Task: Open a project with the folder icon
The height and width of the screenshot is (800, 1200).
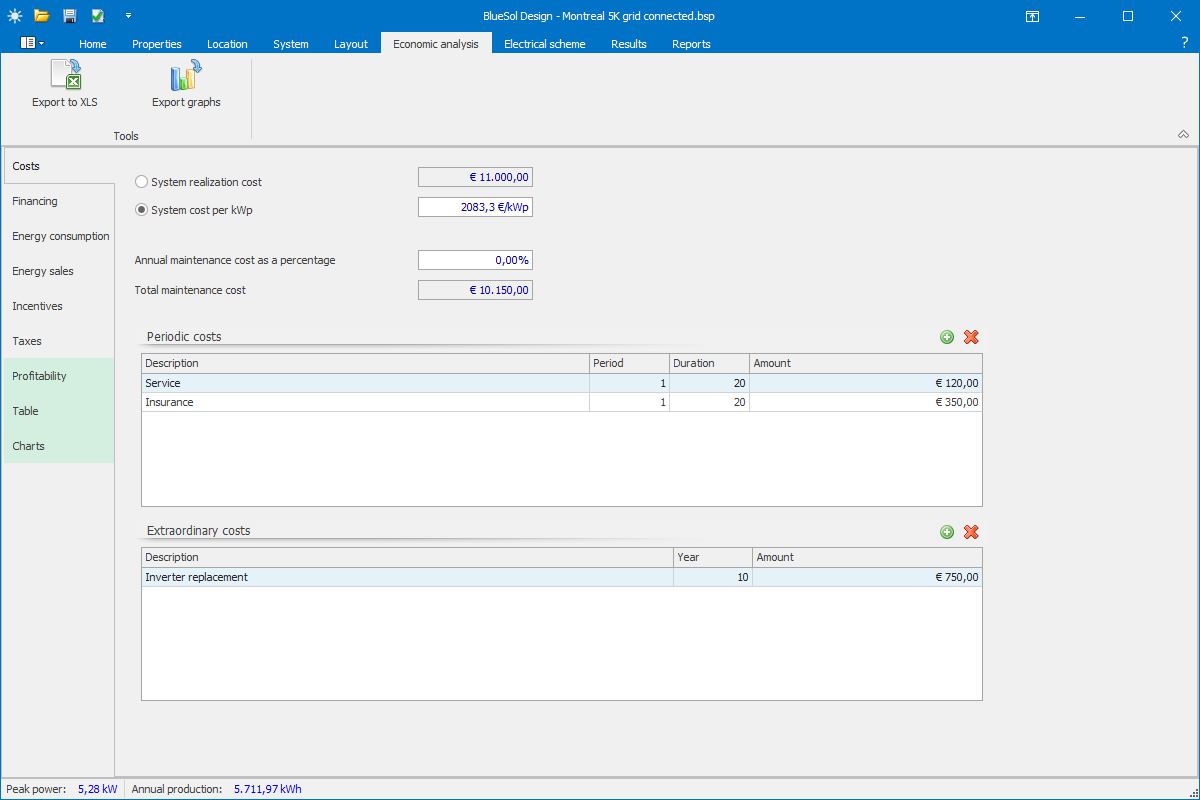Action: point(41,16)
